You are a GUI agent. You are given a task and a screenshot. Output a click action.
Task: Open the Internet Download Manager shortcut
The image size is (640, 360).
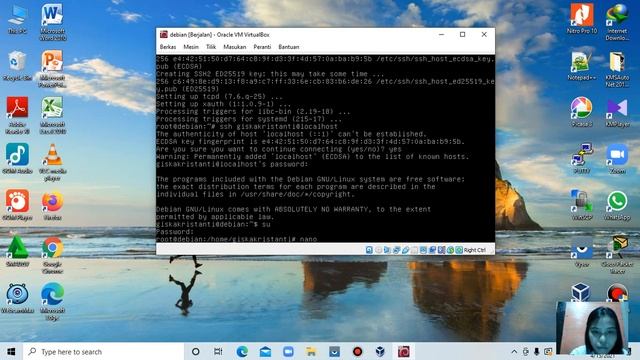pyautogui.click(x=617, y=21)
